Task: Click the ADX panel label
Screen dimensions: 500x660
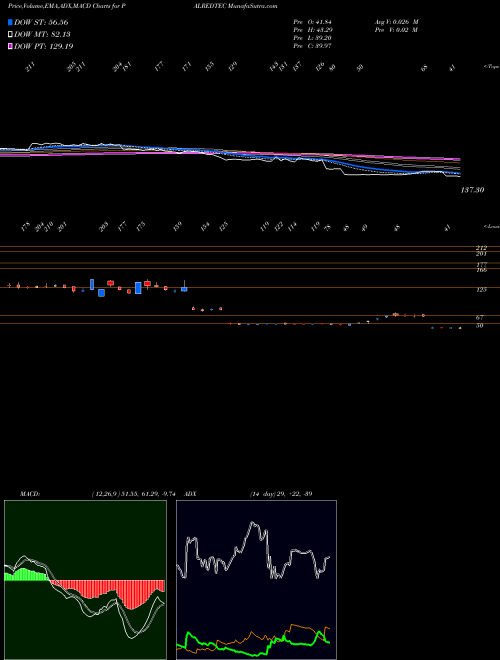Action: [x=191, y=494]
